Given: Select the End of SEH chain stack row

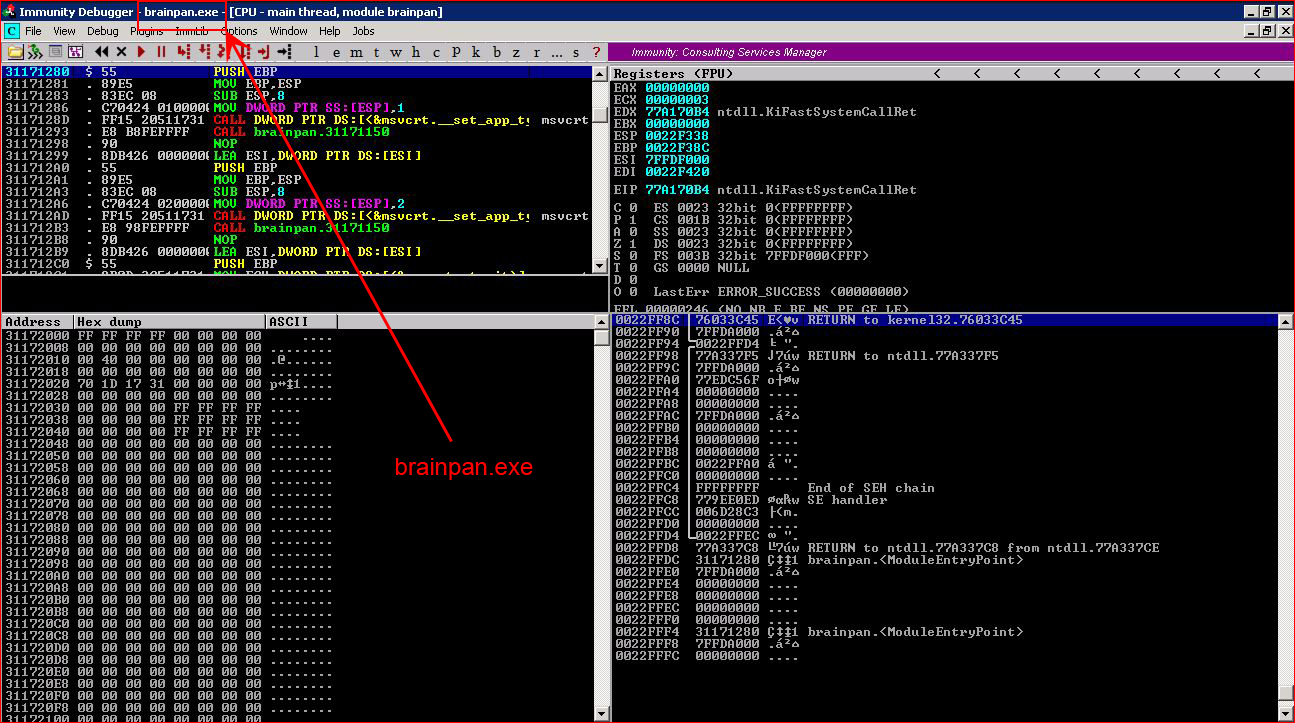Looking at the screenshot, I should pos(944,488).
